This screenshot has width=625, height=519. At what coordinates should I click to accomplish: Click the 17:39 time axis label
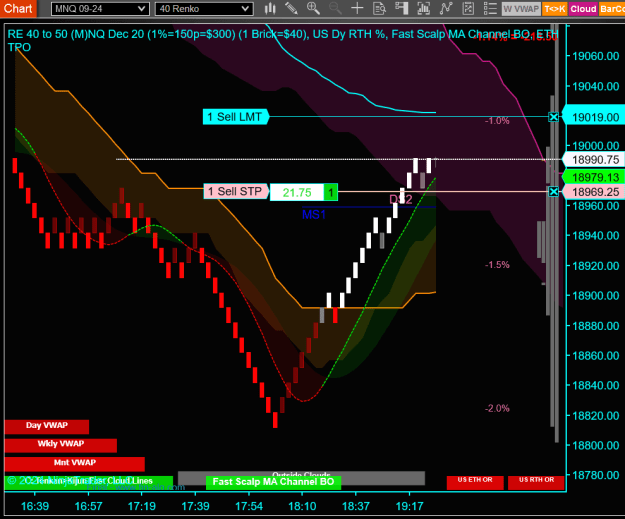pos(195,506)
